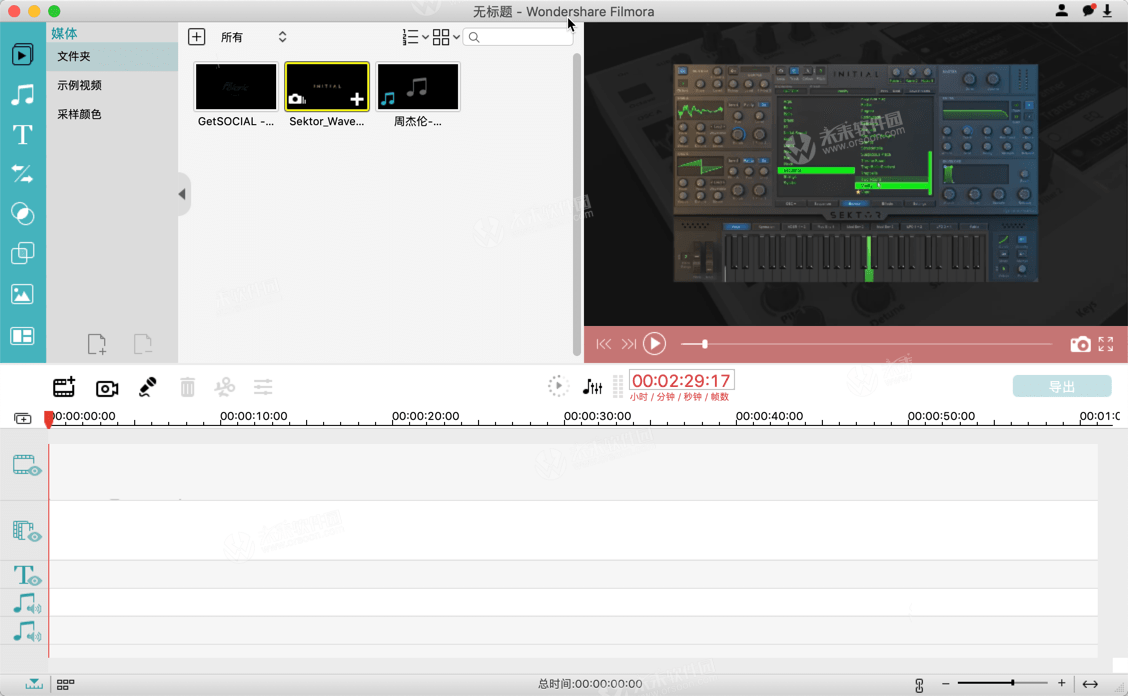Image resolution: width=1128 pixels, height=696 pixels.
Task: Open the Filters sidebar icon
Action: [x=22, y=214]
